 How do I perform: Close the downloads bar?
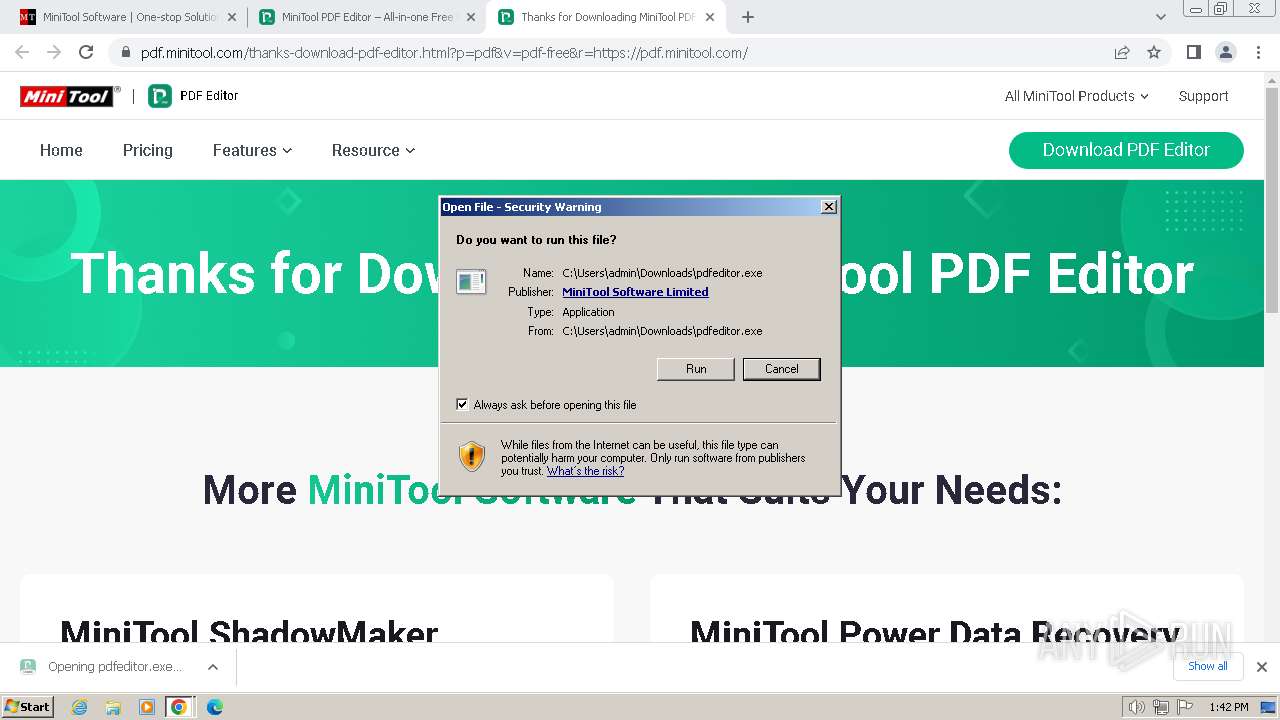pos(1262,667)
